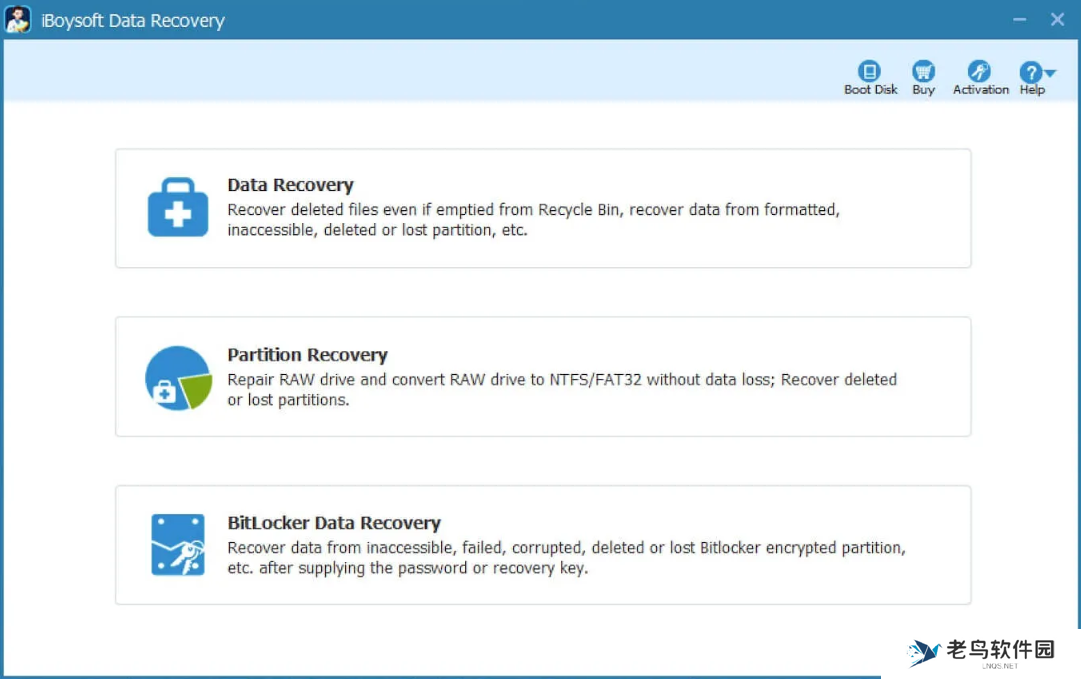
Task: Click the 'Recover deleted files even if emptied' description
Action: [534, 219]
